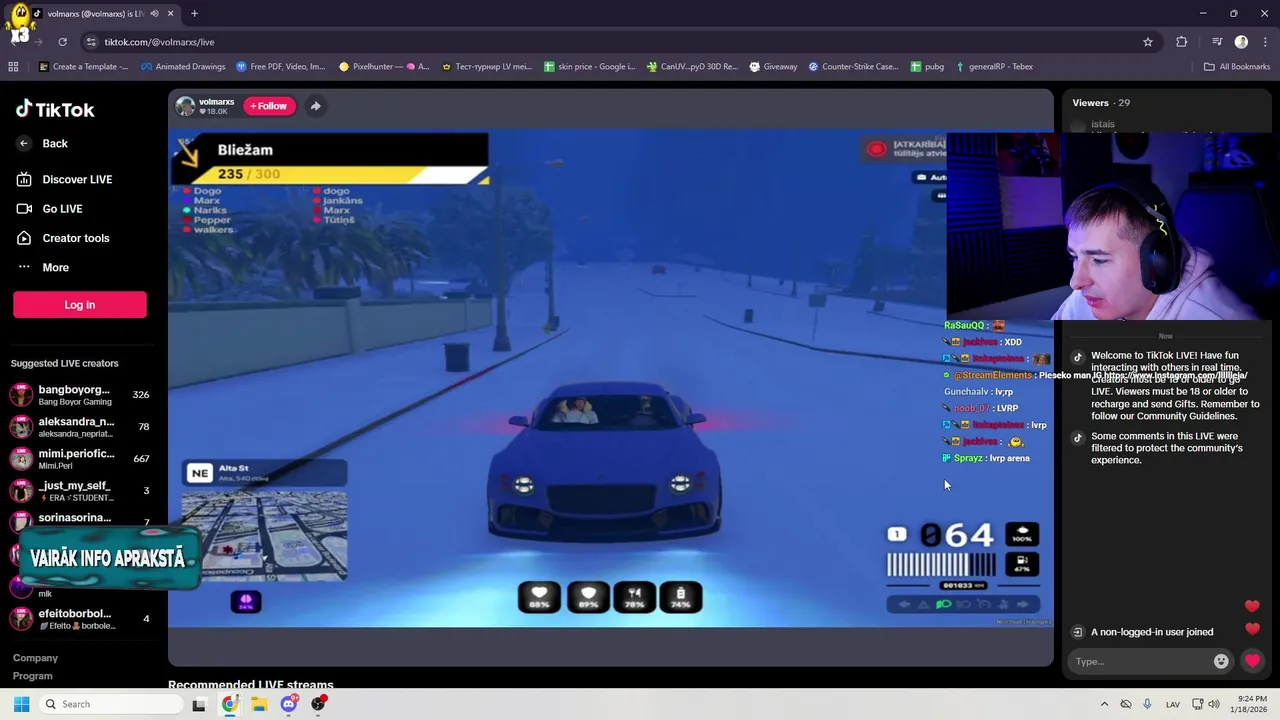The height and width of the screenshot is (720, 1280).
Task: Open Creator tools in sidebar
Action: coord(62,238)
